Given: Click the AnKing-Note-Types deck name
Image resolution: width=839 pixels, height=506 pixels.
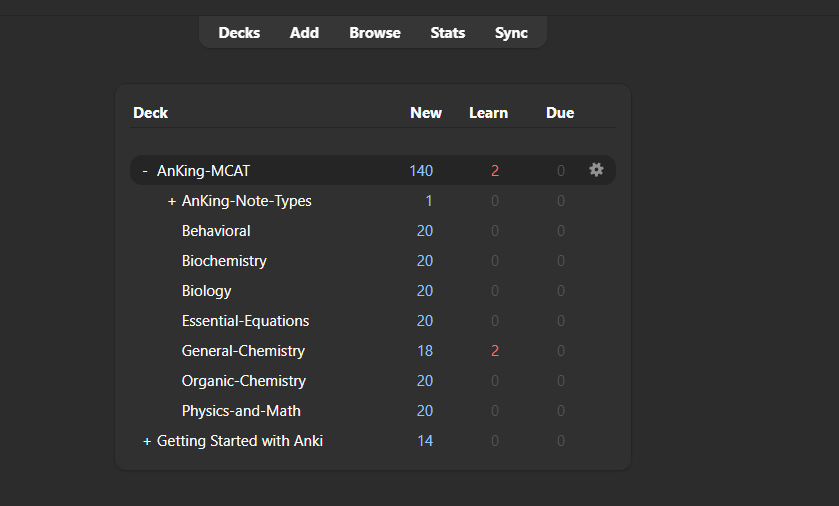Looking at the screenshot, I should [x=247, y=201].
